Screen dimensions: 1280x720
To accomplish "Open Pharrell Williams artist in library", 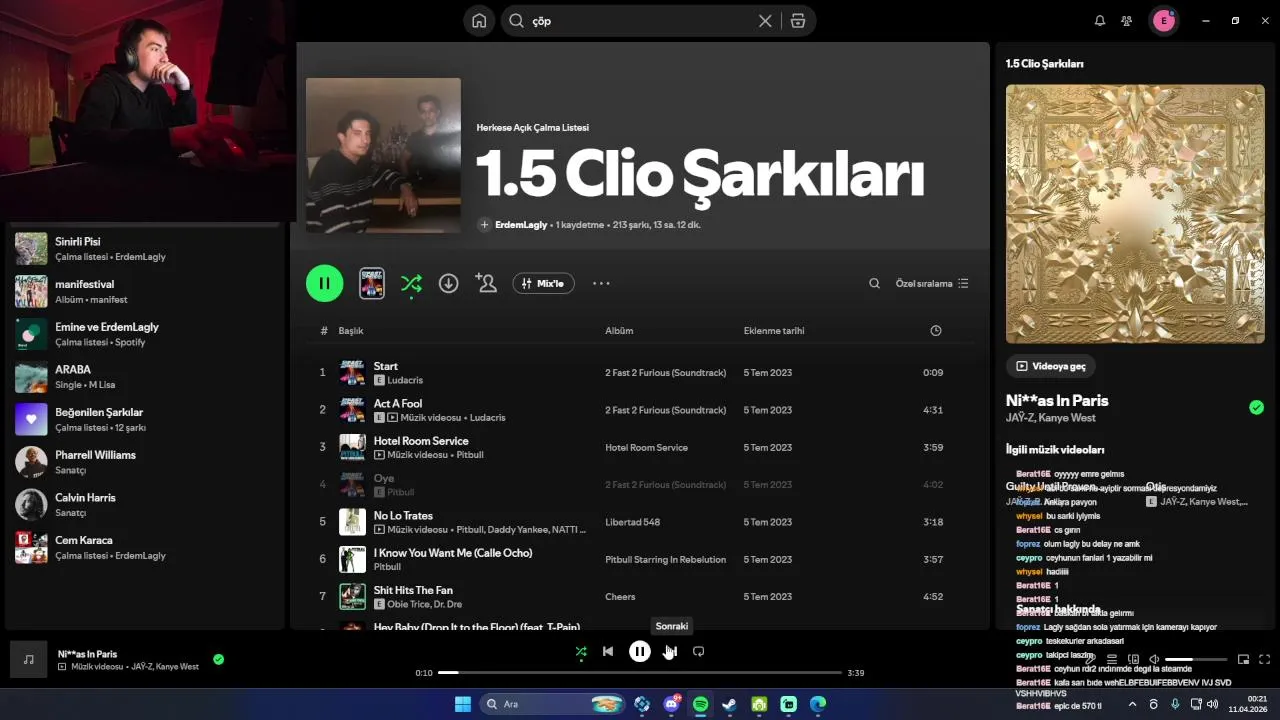I will tap(145, 462).
